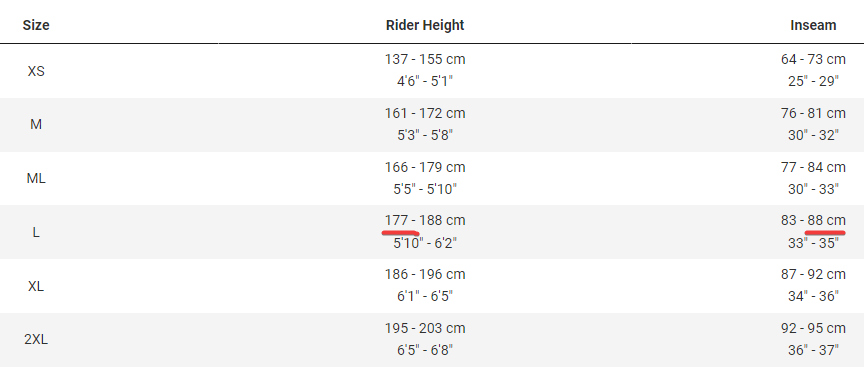Viewport: 864px width, 374px height.
Task: Click the Size column header
Action: pos(36,25)
